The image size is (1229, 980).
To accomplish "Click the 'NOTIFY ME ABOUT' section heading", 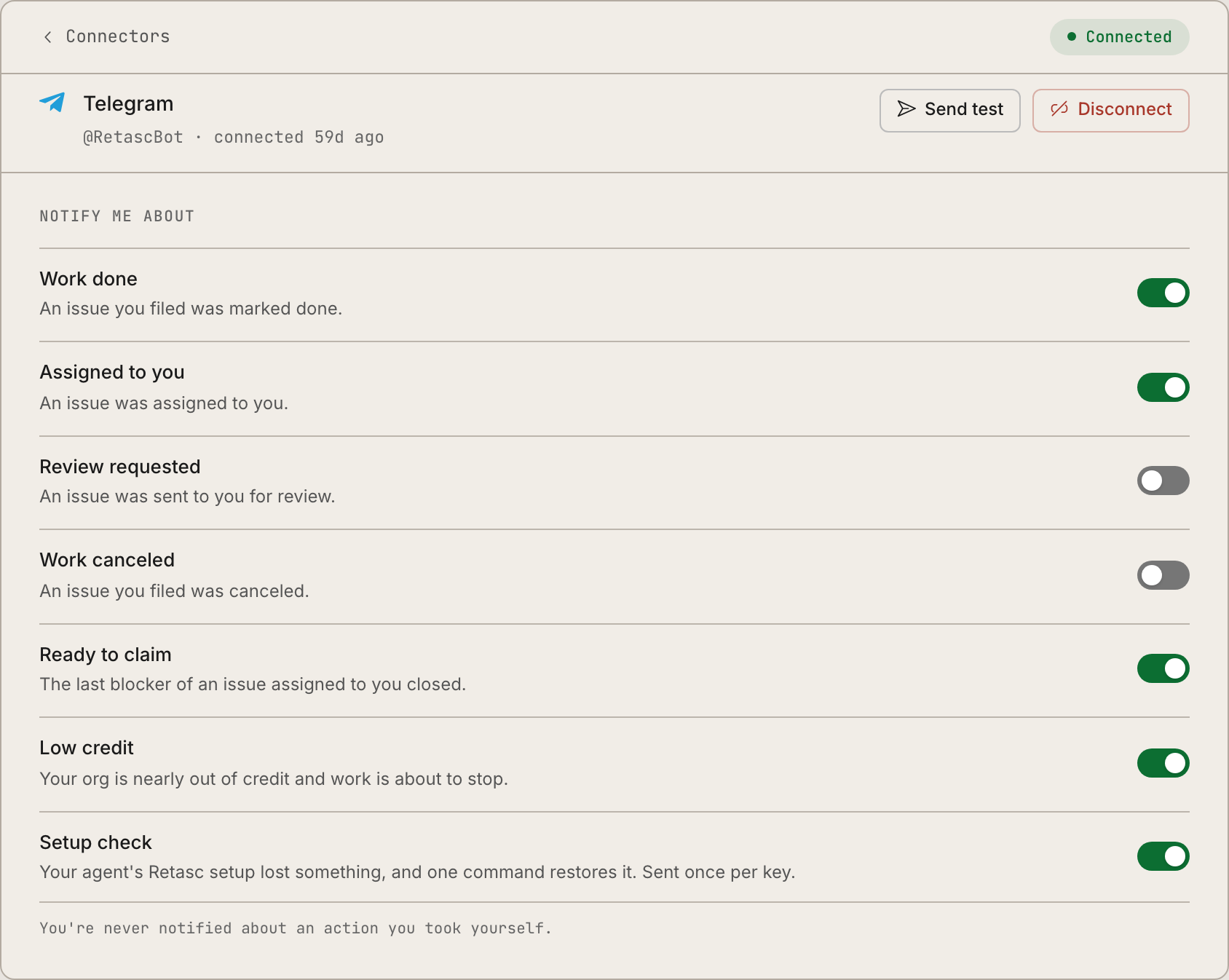I will 117,216.
